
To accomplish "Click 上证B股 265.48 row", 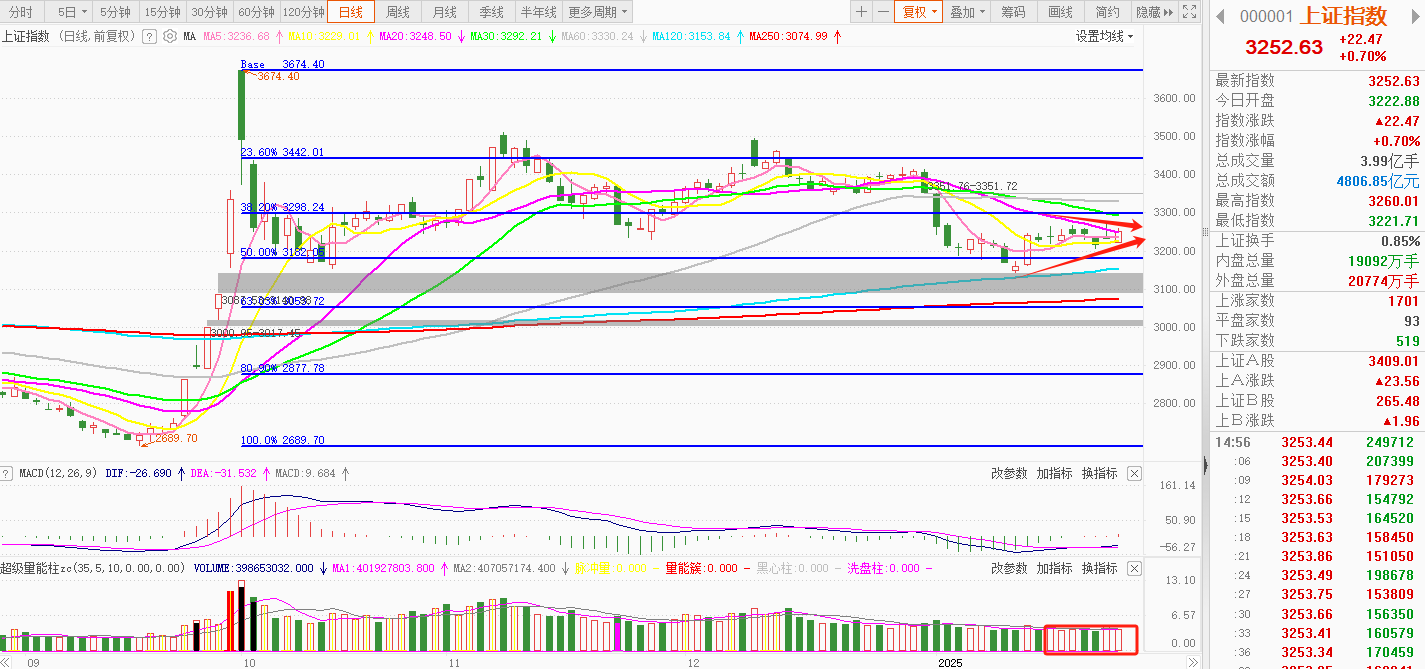I will point(1317,401).
